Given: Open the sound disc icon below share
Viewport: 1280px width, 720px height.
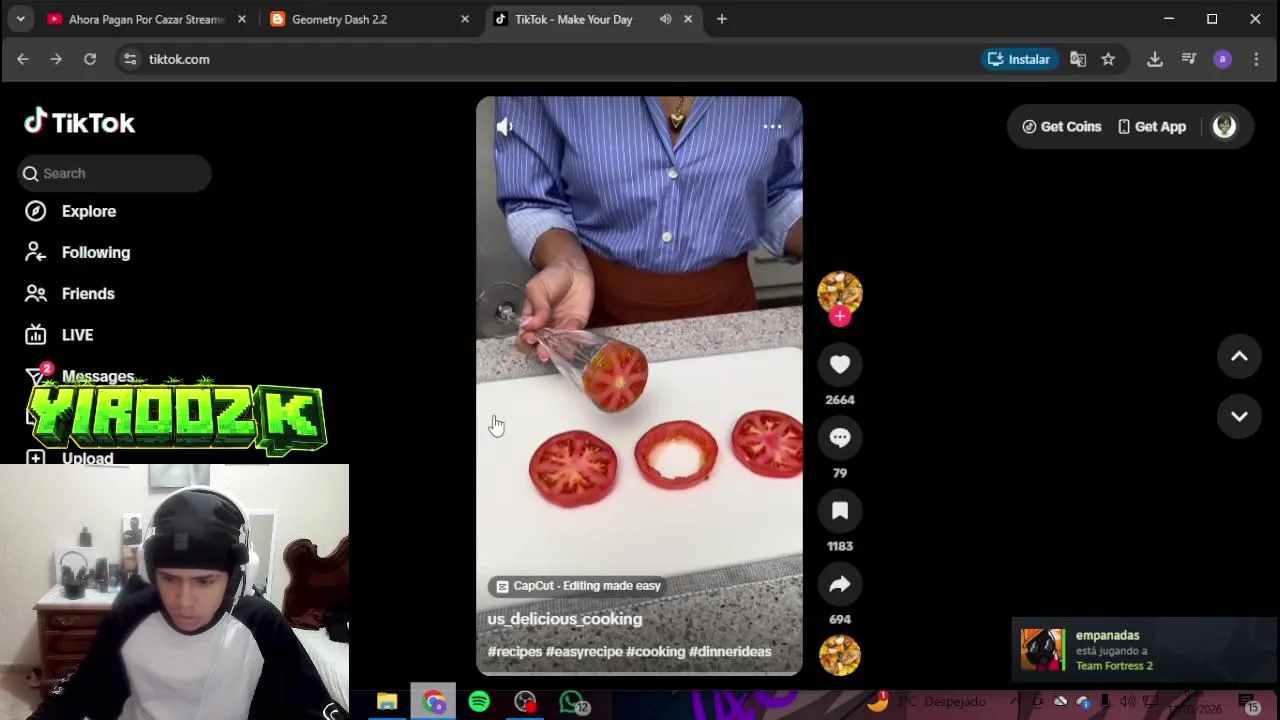Looking at the screenshot, I should (840, 655).
